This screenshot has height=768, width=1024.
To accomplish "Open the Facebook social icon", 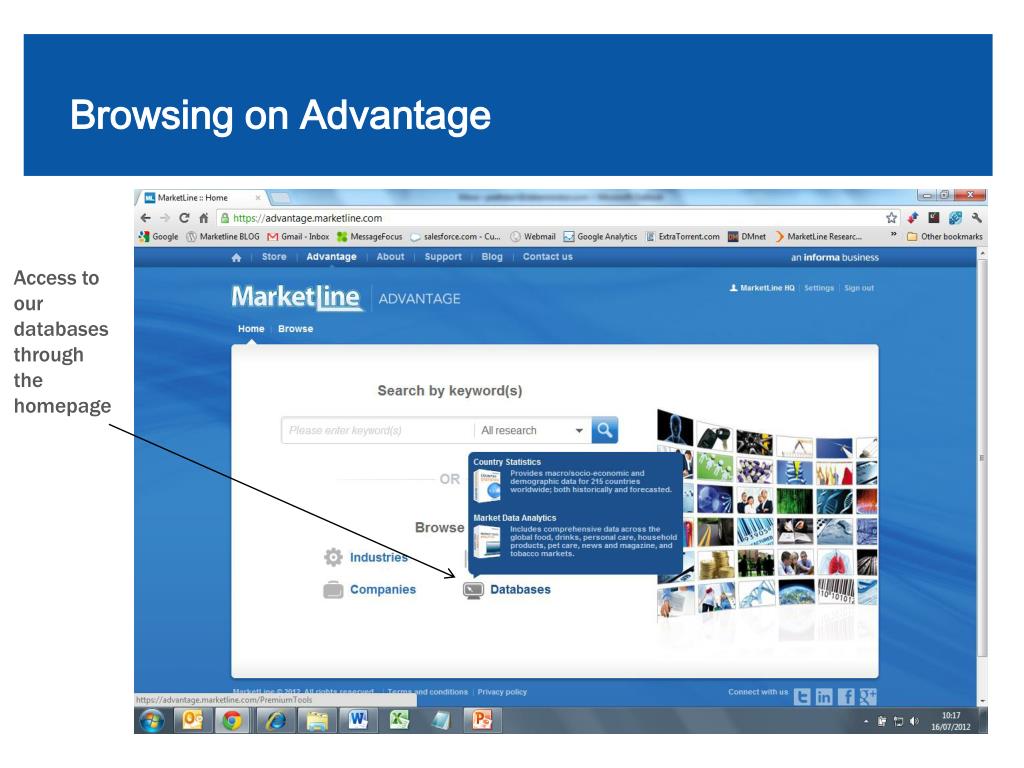I will coord(846,697).
